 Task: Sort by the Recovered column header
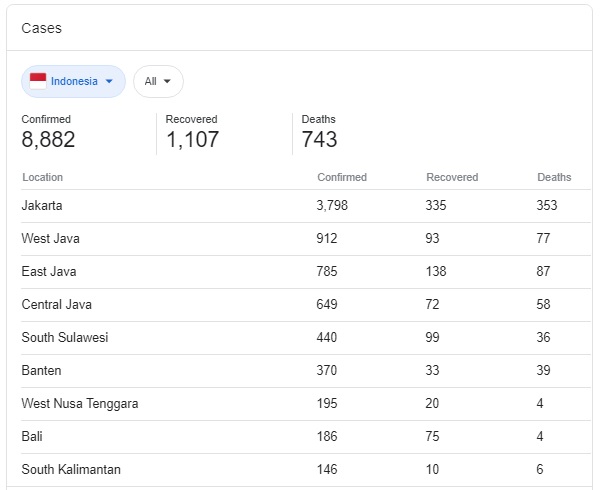point(452,177)
